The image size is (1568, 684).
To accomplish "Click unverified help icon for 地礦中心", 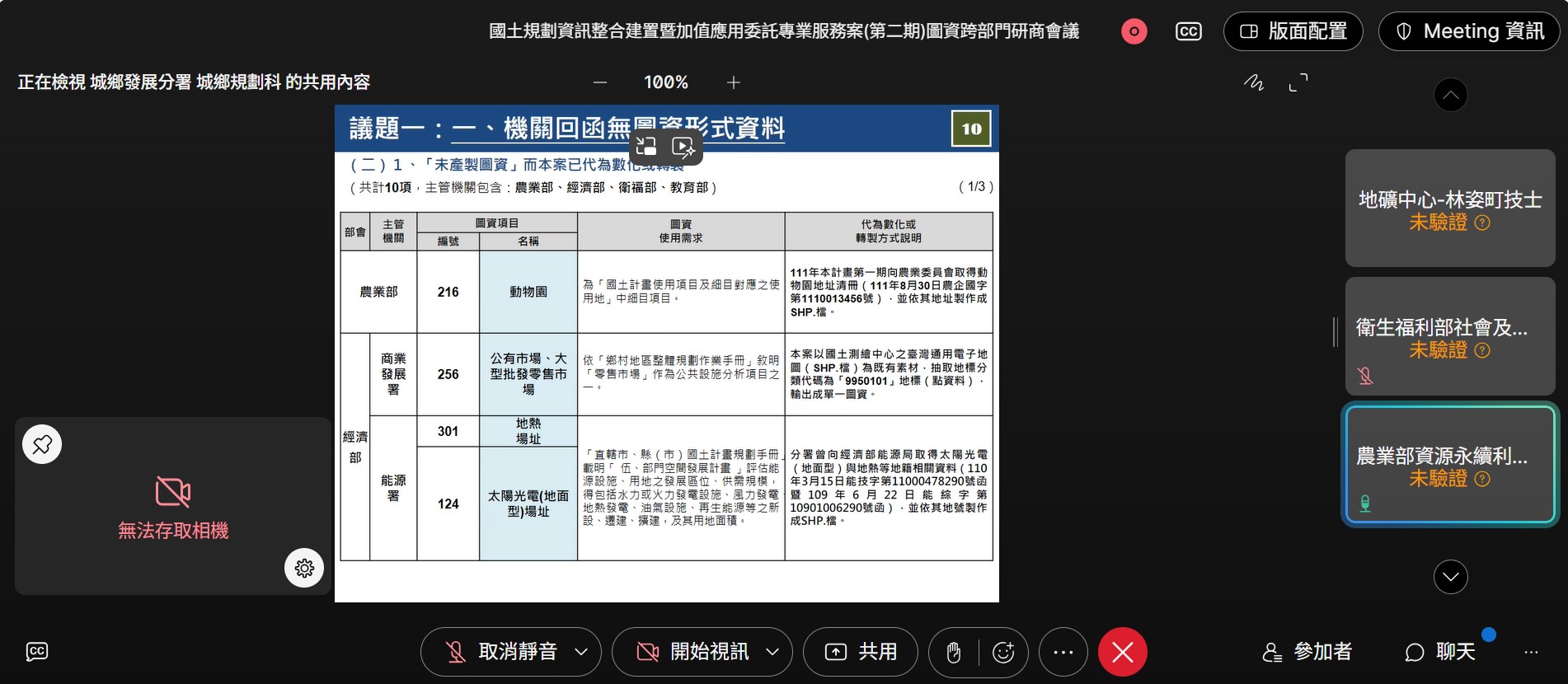I will 1482,223.
